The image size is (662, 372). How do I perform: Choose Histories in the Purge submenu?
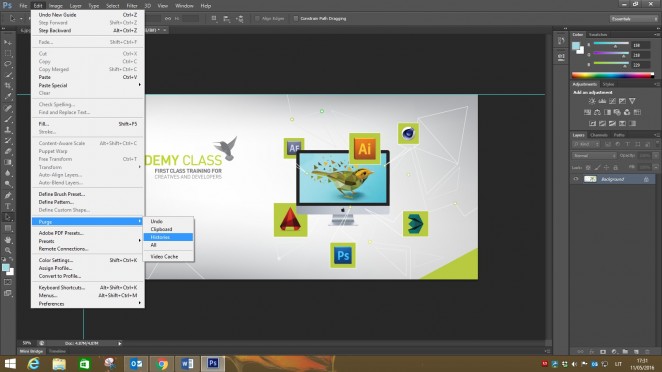pos(168,237)
